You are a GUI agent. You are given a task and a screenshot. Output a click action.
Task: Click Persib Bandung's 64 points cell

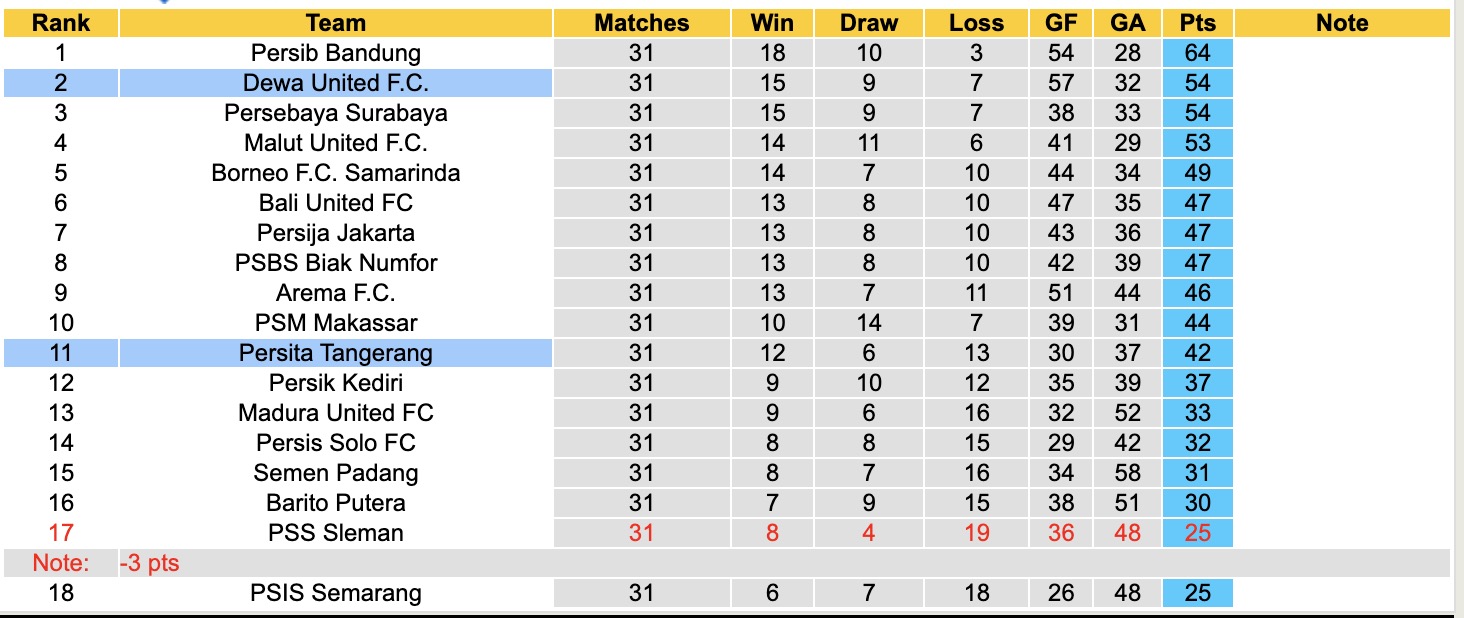click(x=1197, y=53)
